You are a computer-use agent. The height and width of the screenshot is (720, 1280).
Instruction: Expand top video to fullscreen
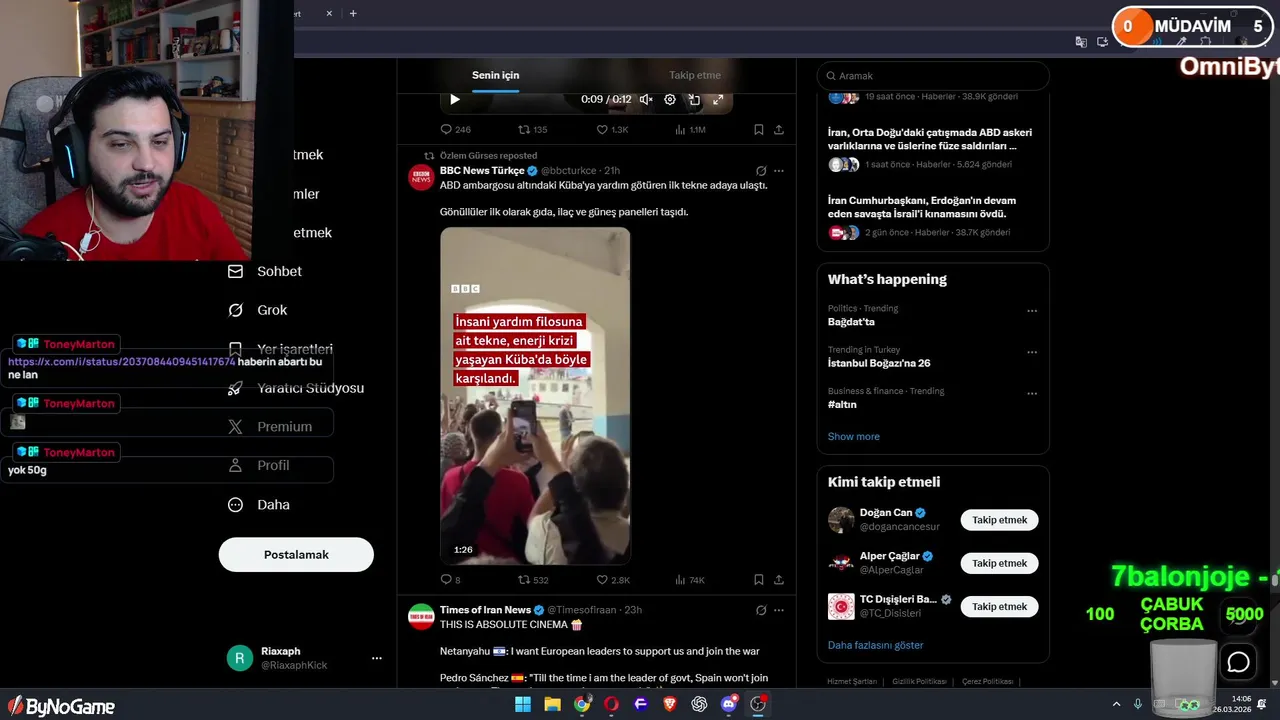(x=718, y=99)
